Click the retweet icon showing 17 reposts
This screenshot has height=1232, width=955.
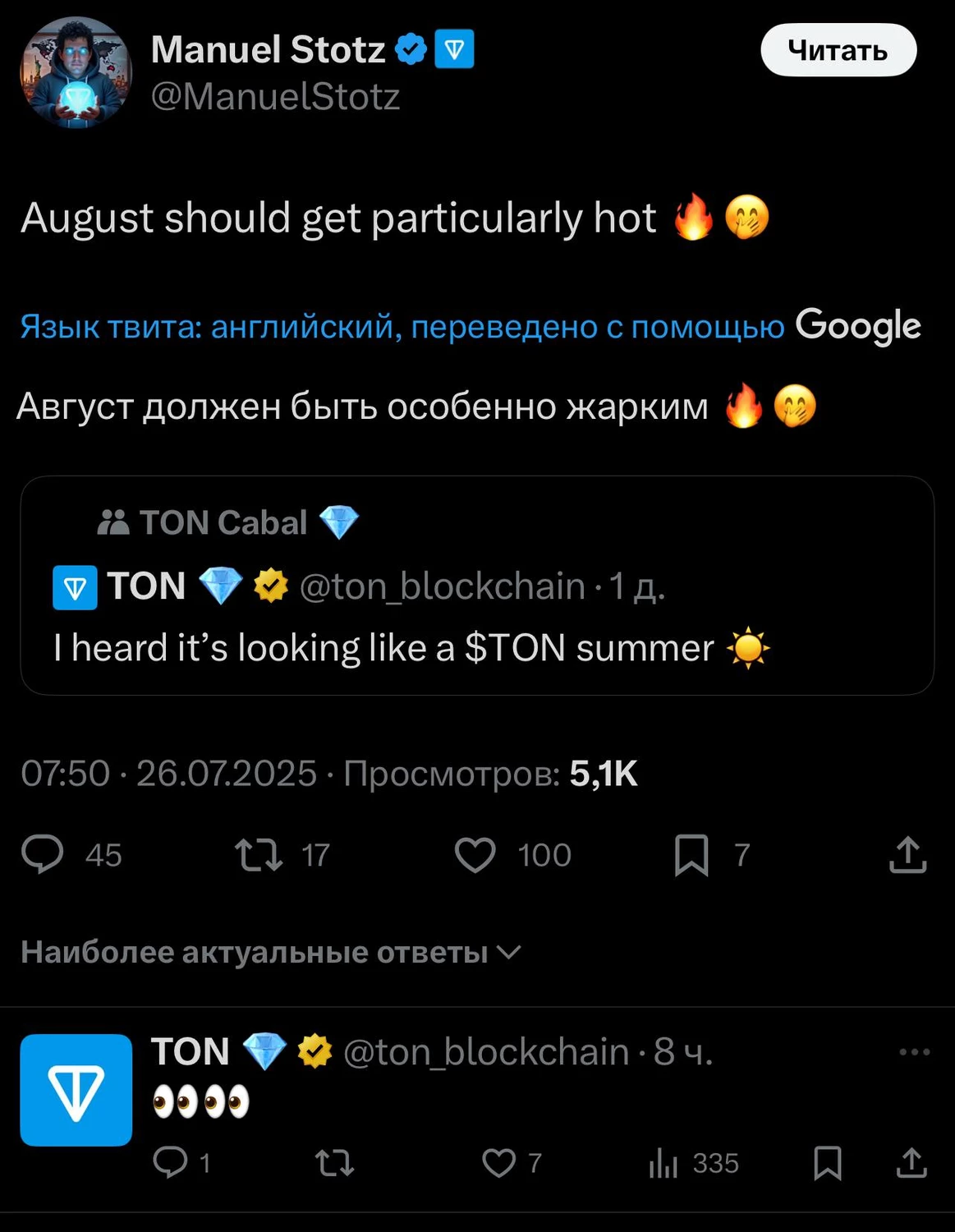coord(257,855)
